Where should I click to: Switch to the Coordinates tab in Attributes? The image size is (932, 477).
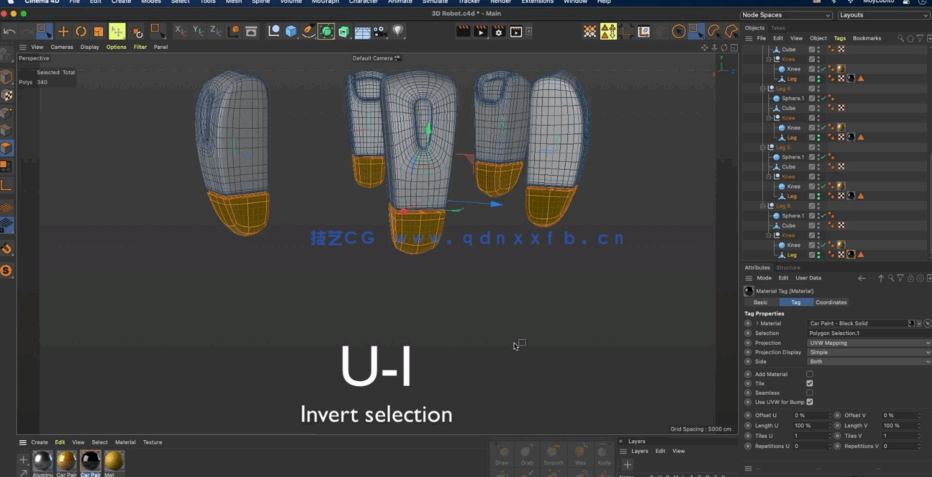831,302
